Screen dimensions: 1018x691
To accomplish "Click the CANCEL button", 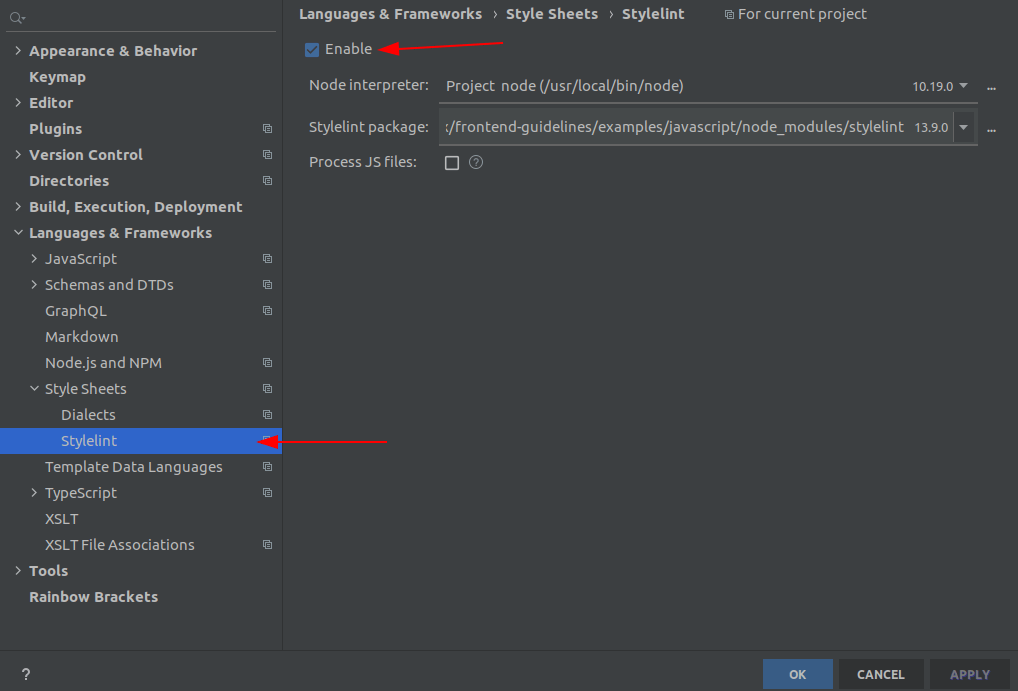I will click(880, 674).
